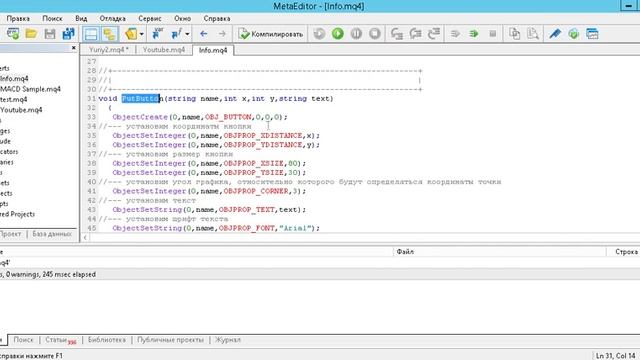The image size is (640, 360).
Task: Click the document compare icon
Action: [x=514, y=34]
